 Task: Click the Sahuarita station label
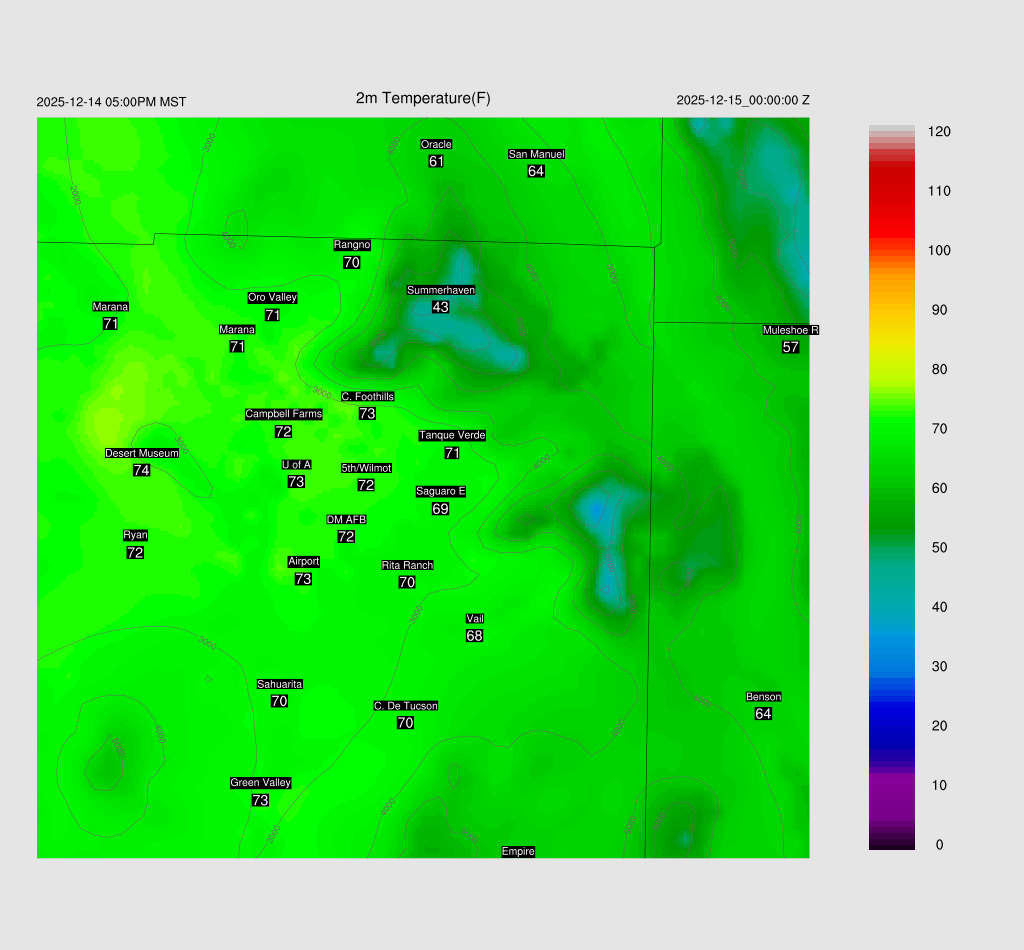[279, 684]
